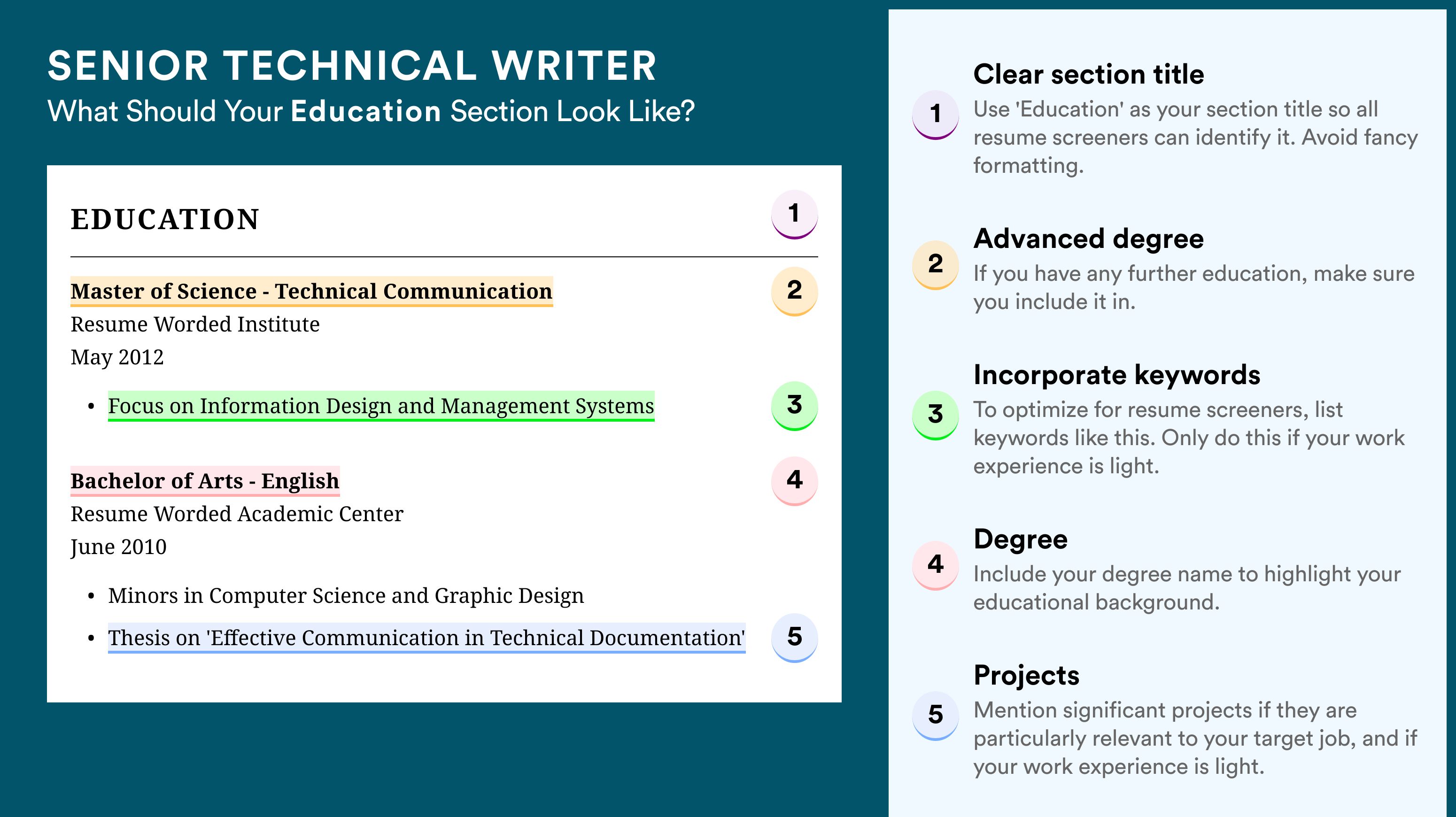1456x817 pixels.
Task: Select the highlighted Bachelor of Arts - English line
Action: click(x=205, y=481)
